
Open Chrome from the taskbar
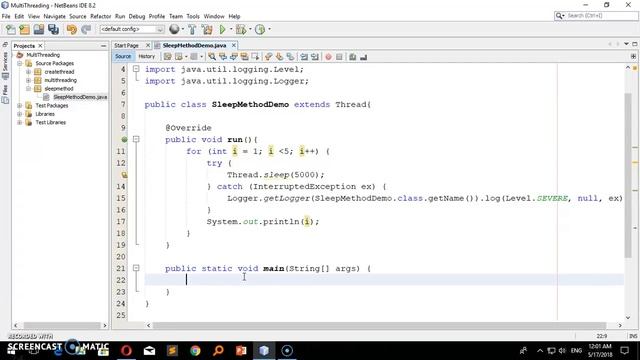[195, 351]
